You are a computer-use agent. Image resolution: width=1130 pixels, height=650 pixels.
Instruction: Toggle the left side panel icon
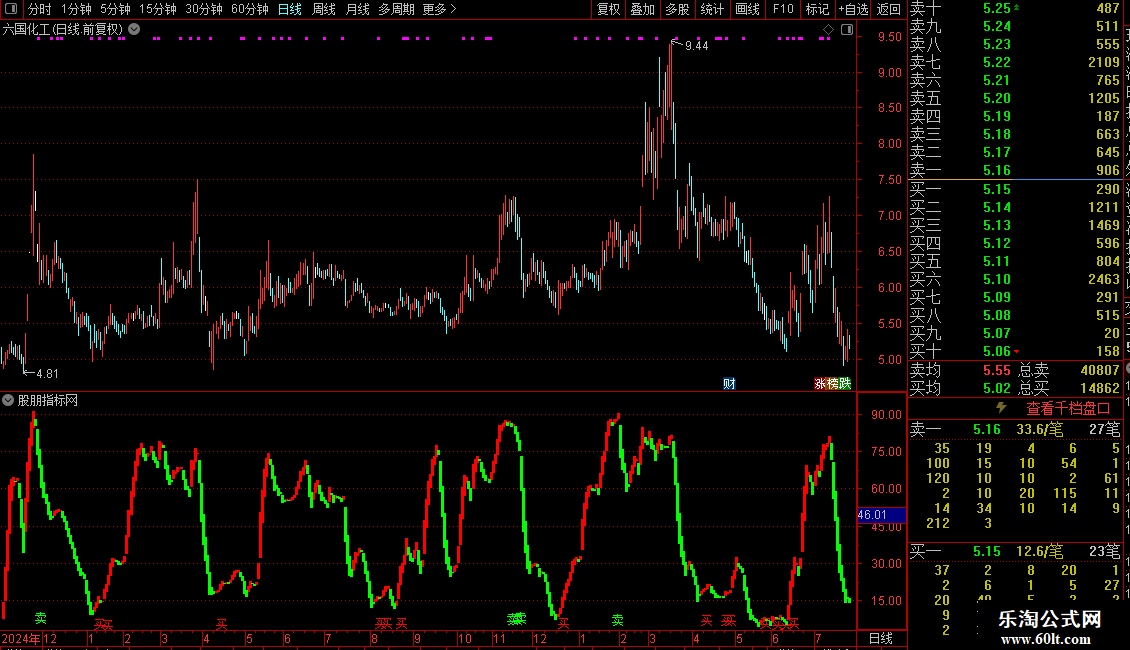(11, 9)
